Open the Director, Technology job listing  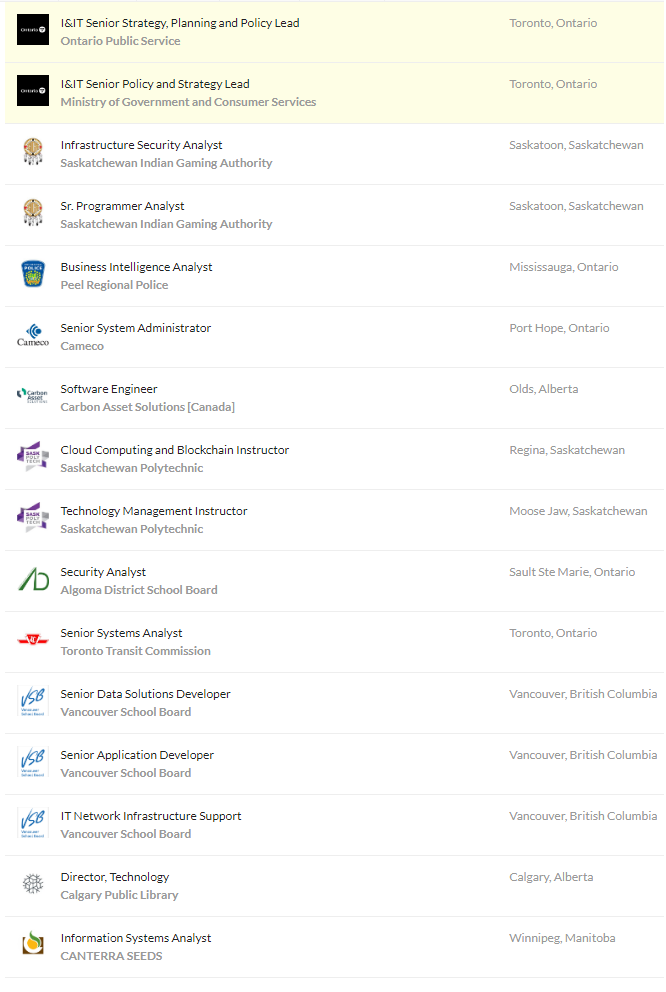[115, 877]
